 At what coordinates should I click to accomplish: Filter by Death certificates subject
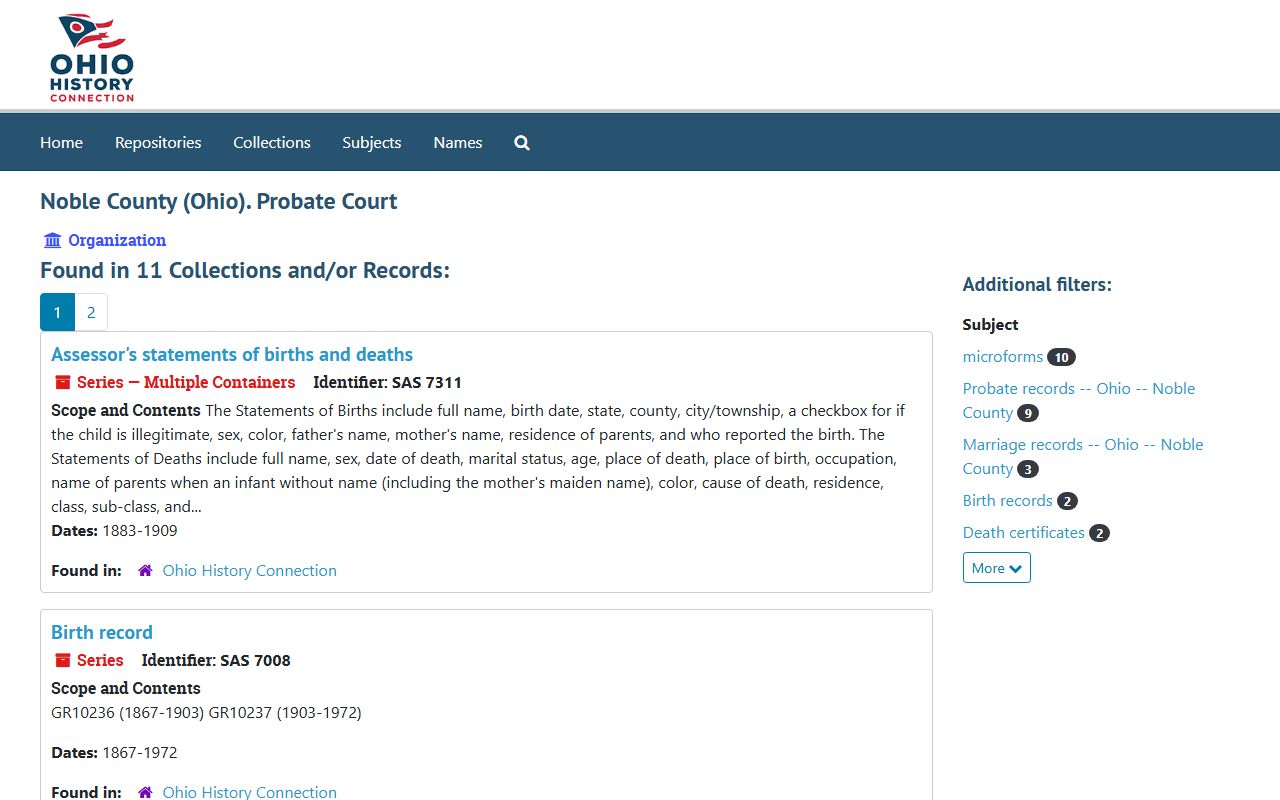click(1024, 533)
